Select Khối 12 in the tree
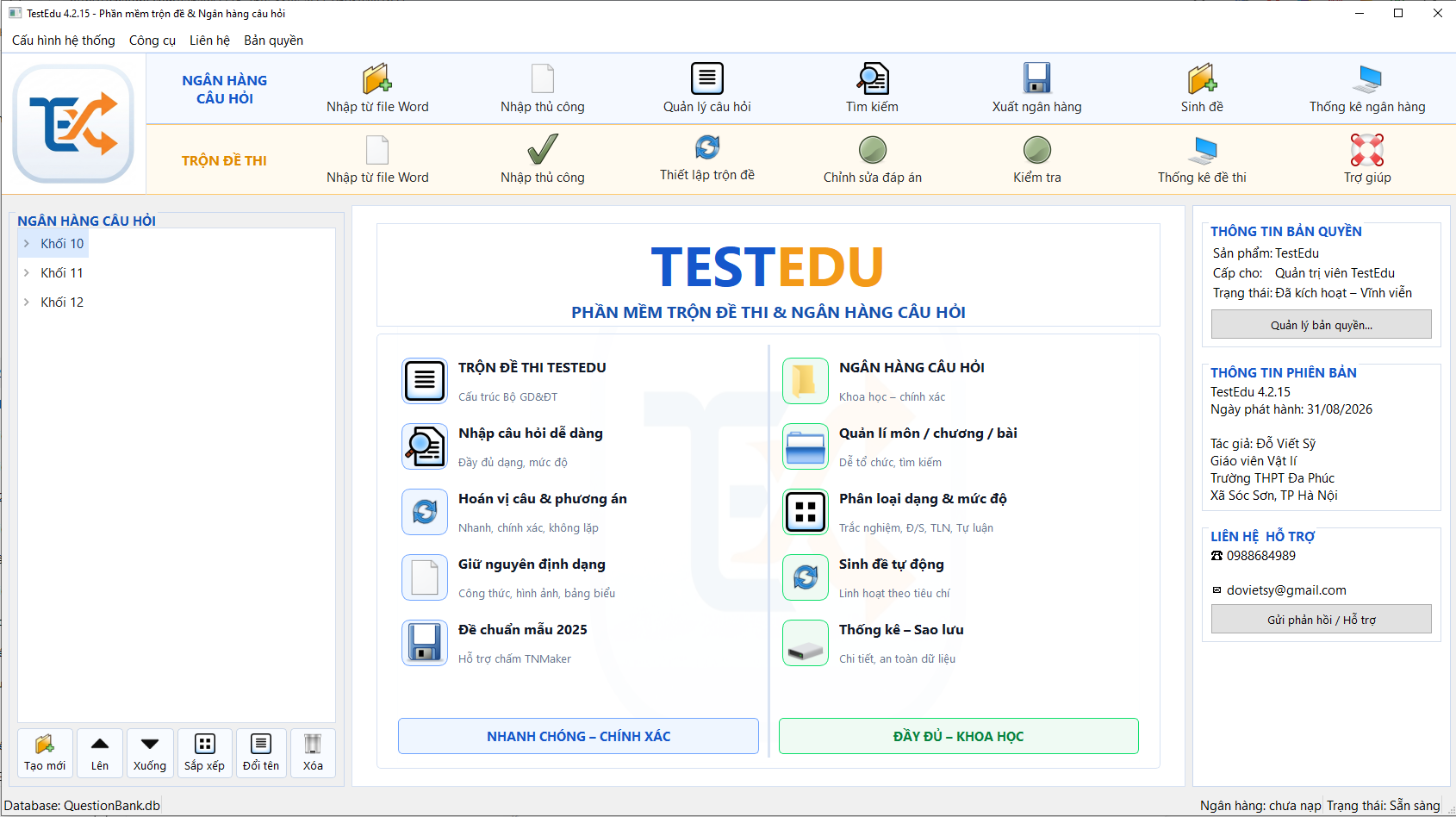 (62, 302)
